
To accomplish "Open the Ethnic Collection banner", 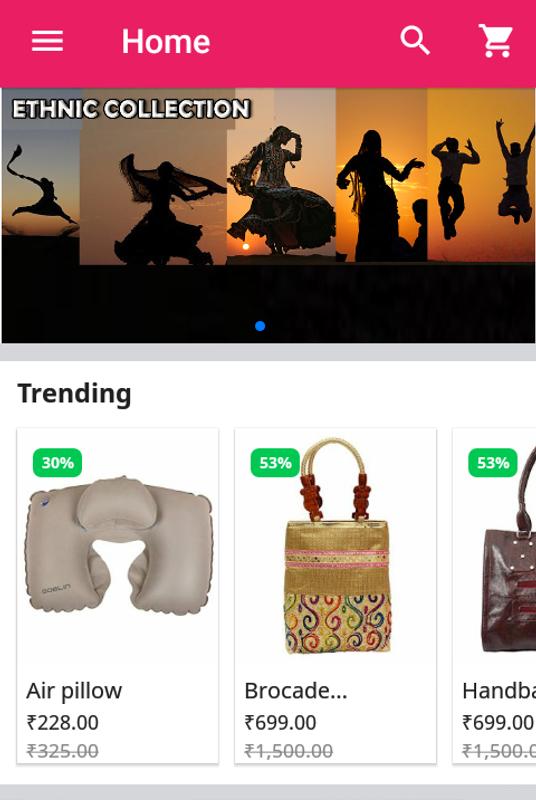I will (x=268, y=215).
